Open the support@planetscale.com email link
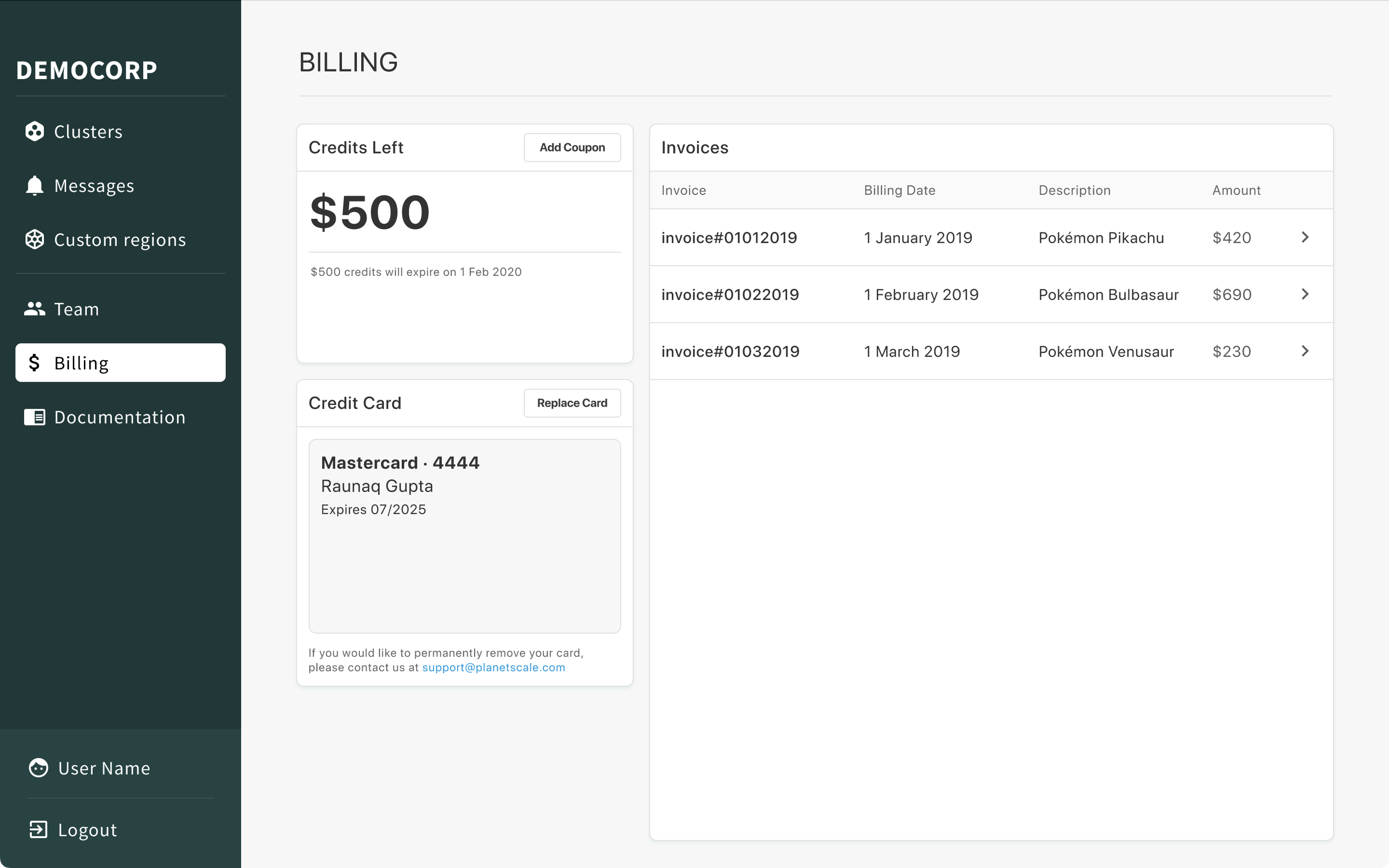 click(493, 667)
